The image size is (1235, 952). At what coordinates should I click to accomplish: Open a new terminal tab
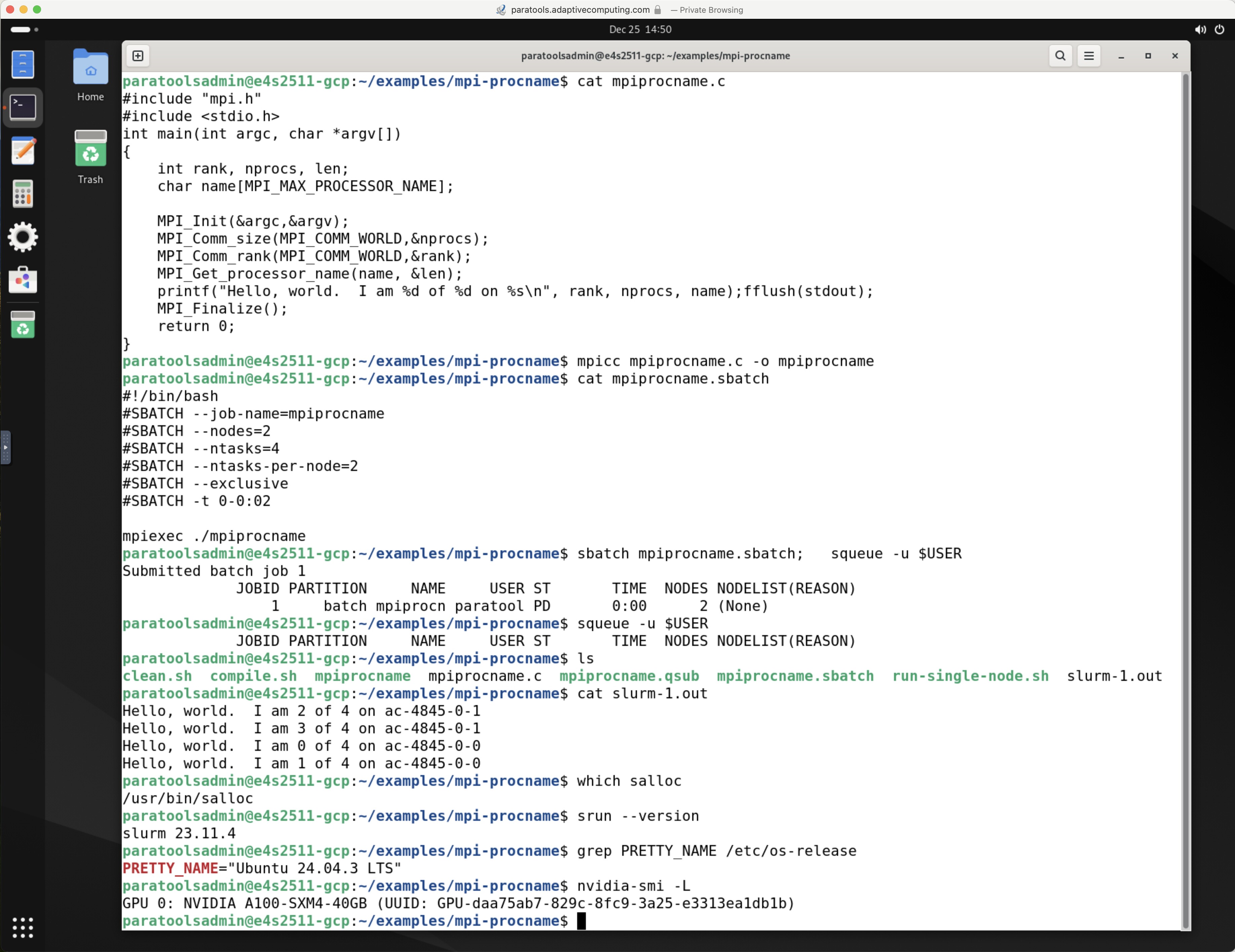click(138, 56)
